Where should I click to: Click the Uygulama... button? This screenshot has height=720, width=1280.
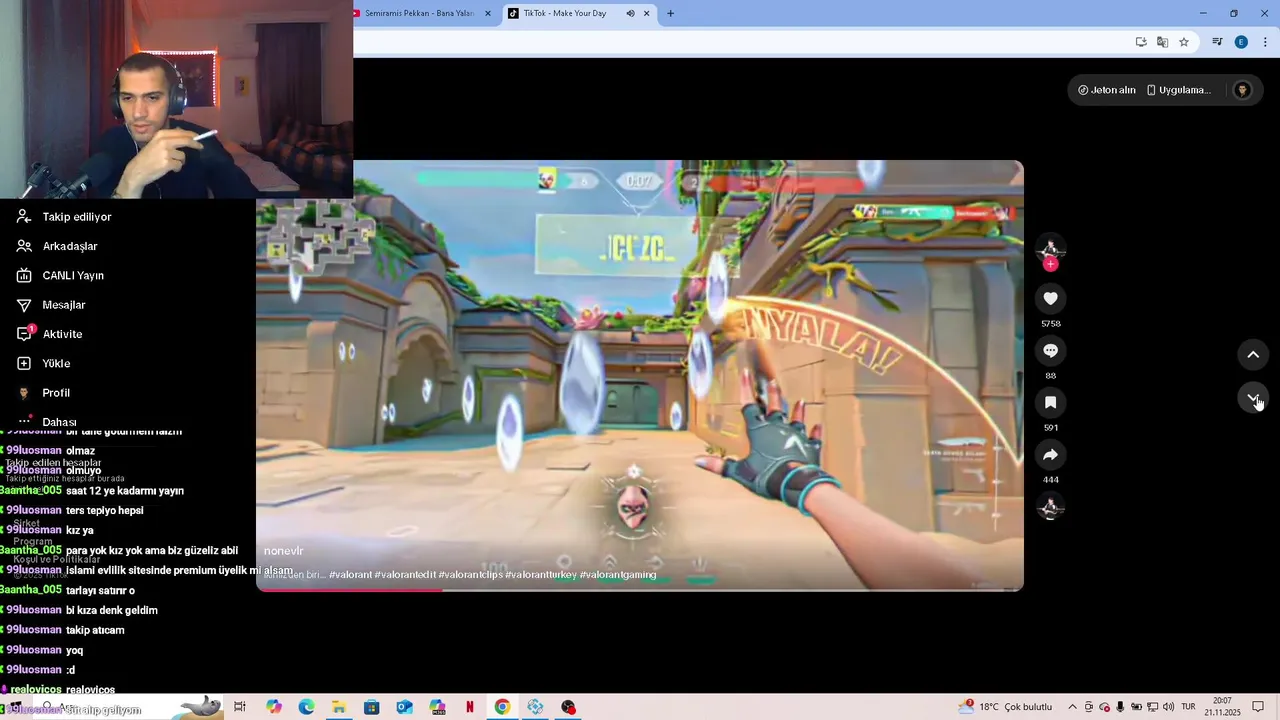(1178, 90)
